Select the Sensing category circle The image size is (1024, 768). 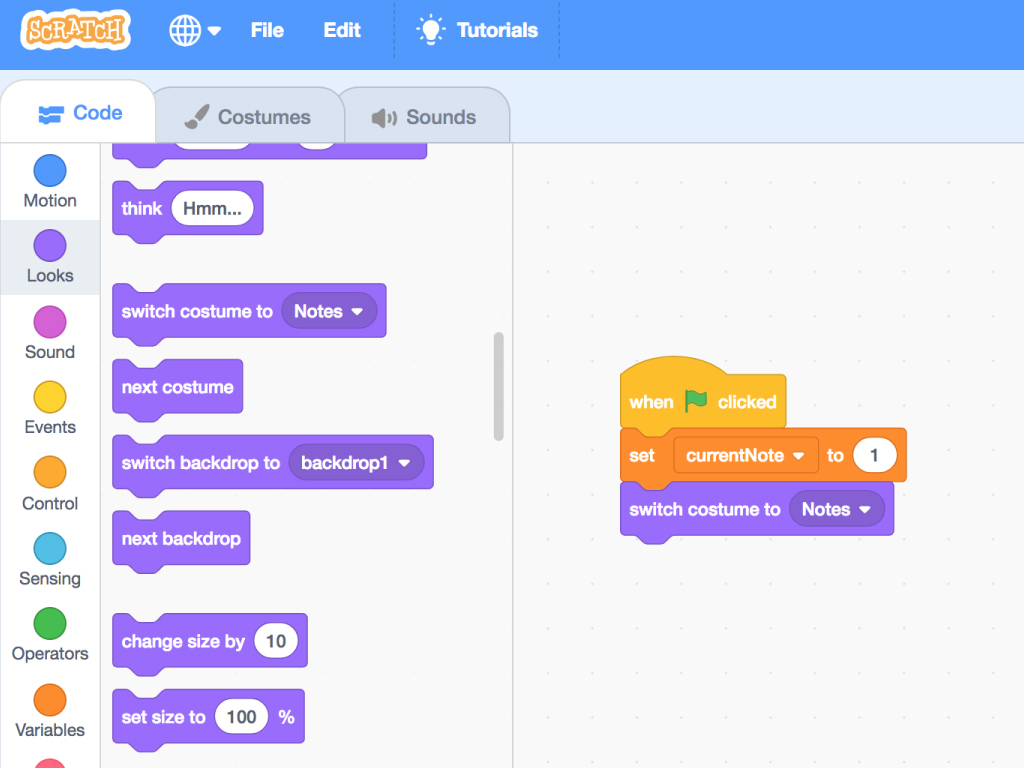click(x=50, y=549)
